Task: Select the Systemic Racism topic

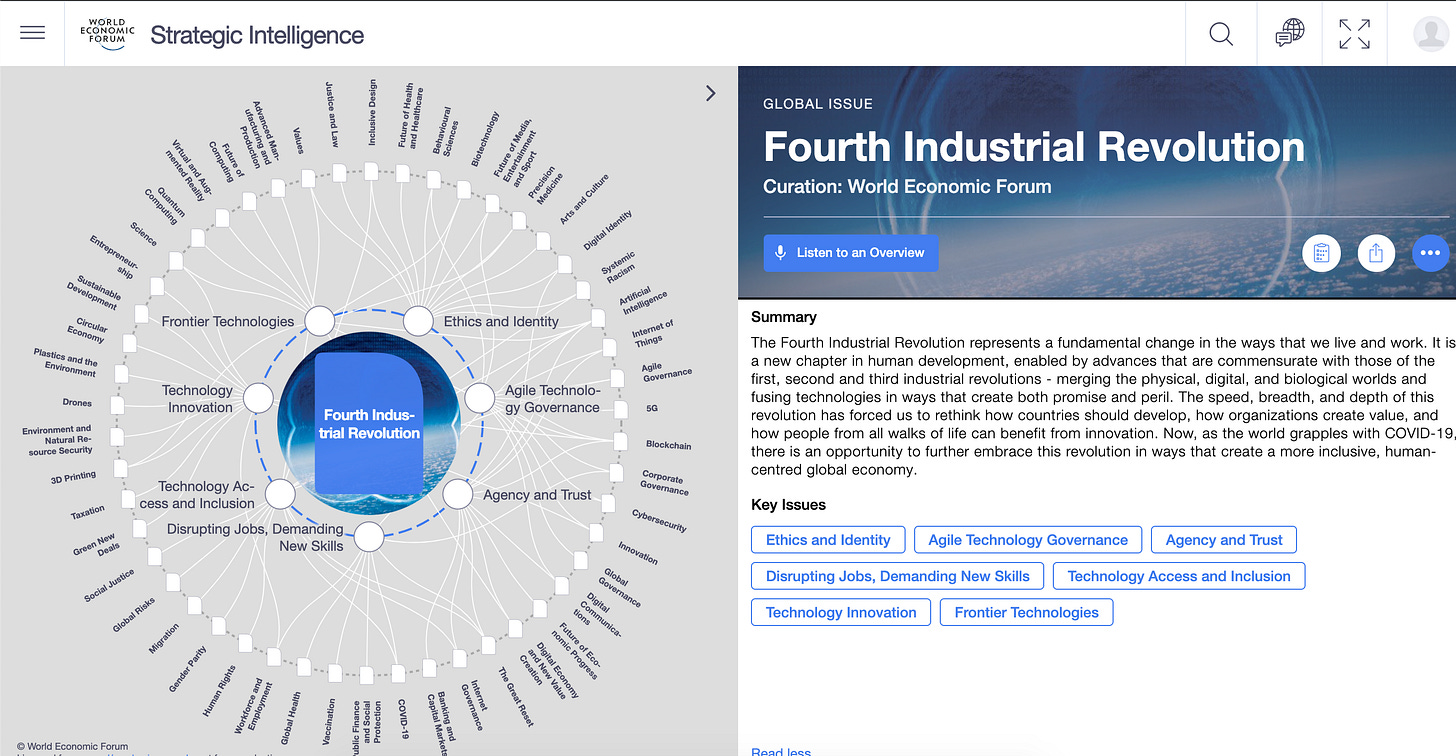Action: click(618, 268)
